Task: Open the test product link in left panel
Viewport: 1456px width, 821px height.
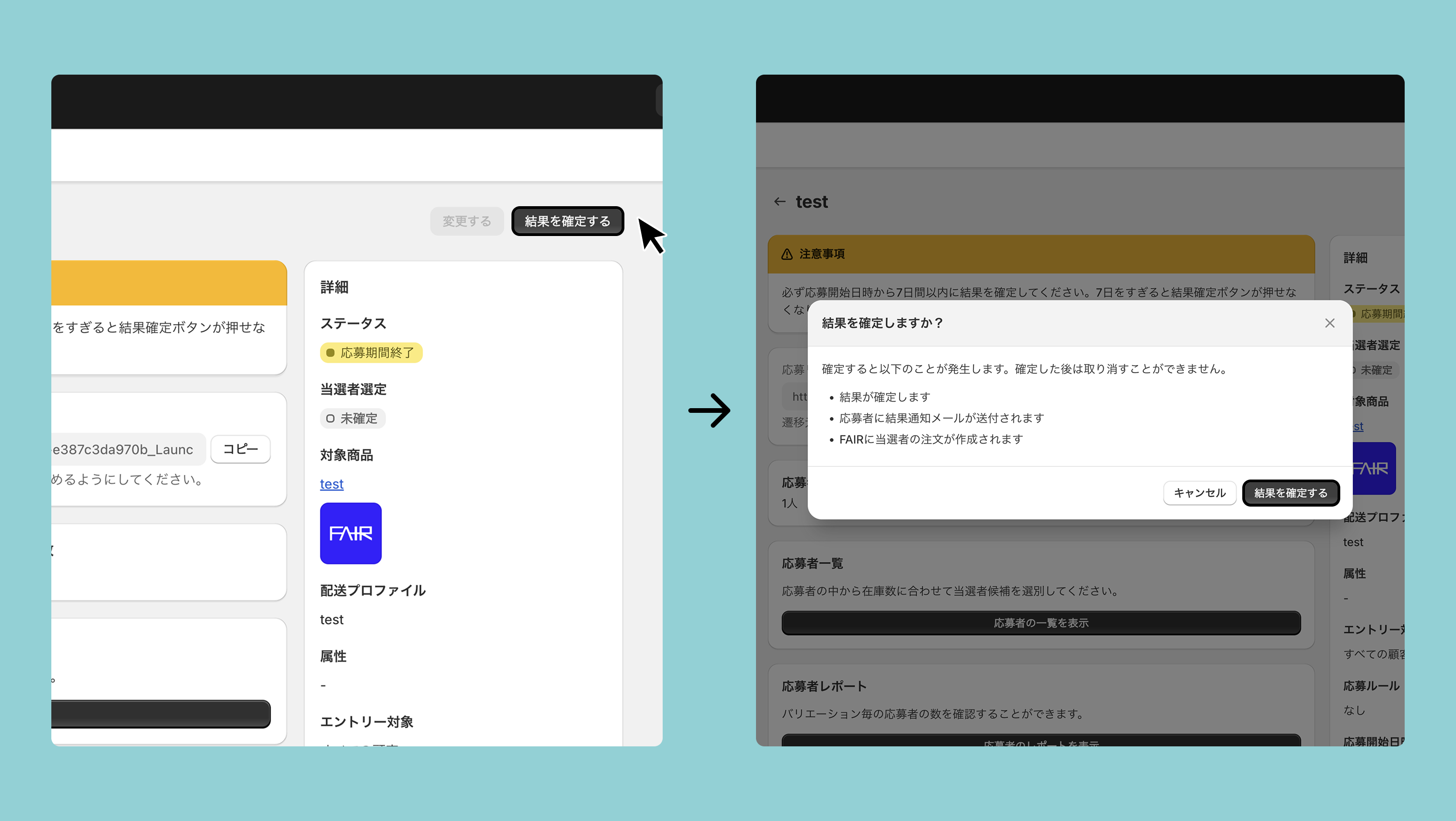Action: [x=331, y=484]
